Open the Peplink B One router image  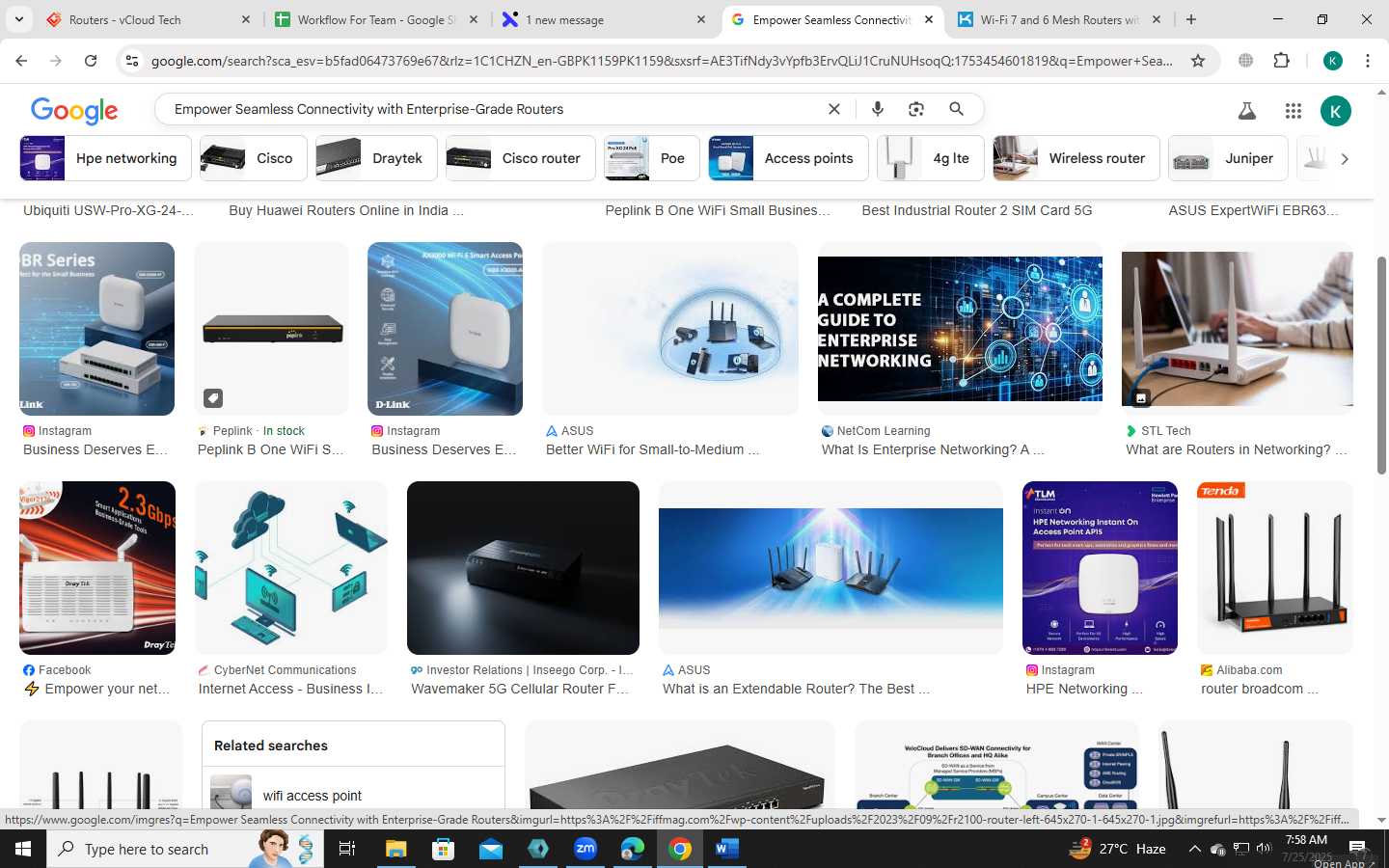[271, 329]
